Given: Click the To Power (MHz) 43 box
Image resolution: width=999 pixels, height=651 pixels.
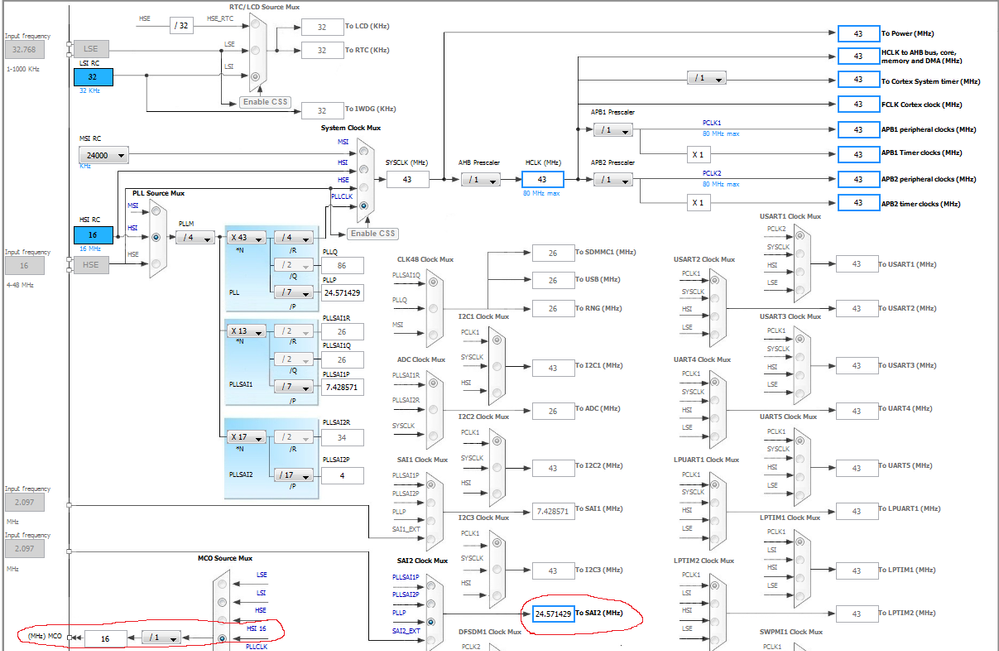Looking at the screenshot, I should 858,34.
